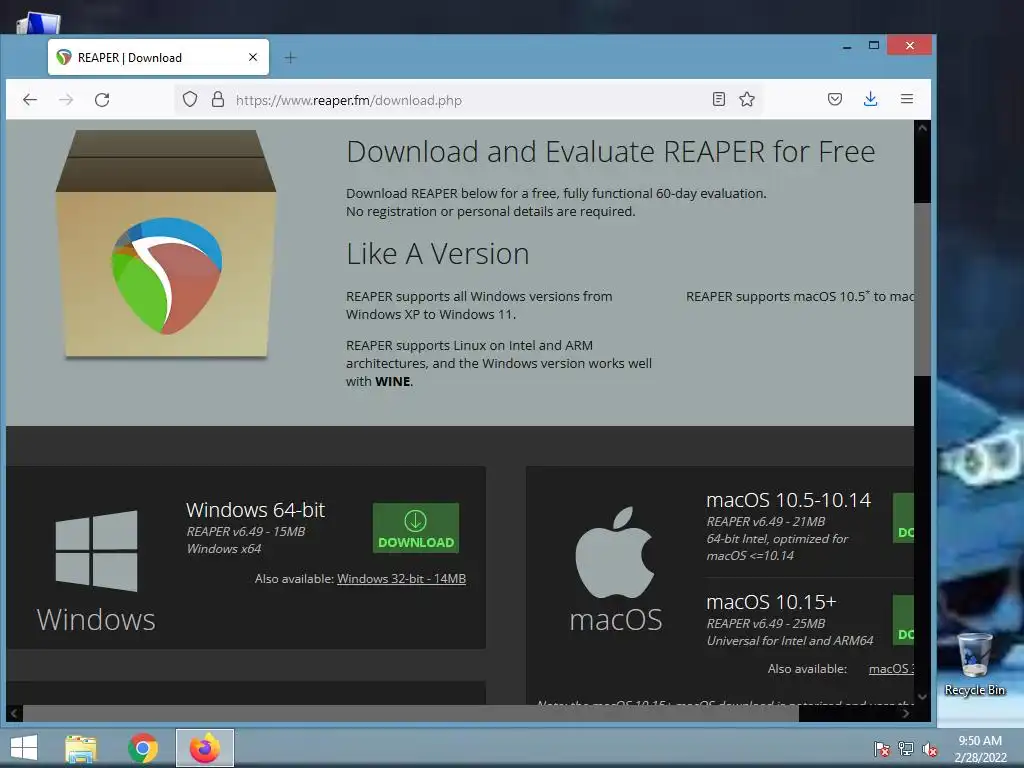Minimize the Firefox window
The height and width of the screenshot is (768, 1024).
[x=847, y=46]
